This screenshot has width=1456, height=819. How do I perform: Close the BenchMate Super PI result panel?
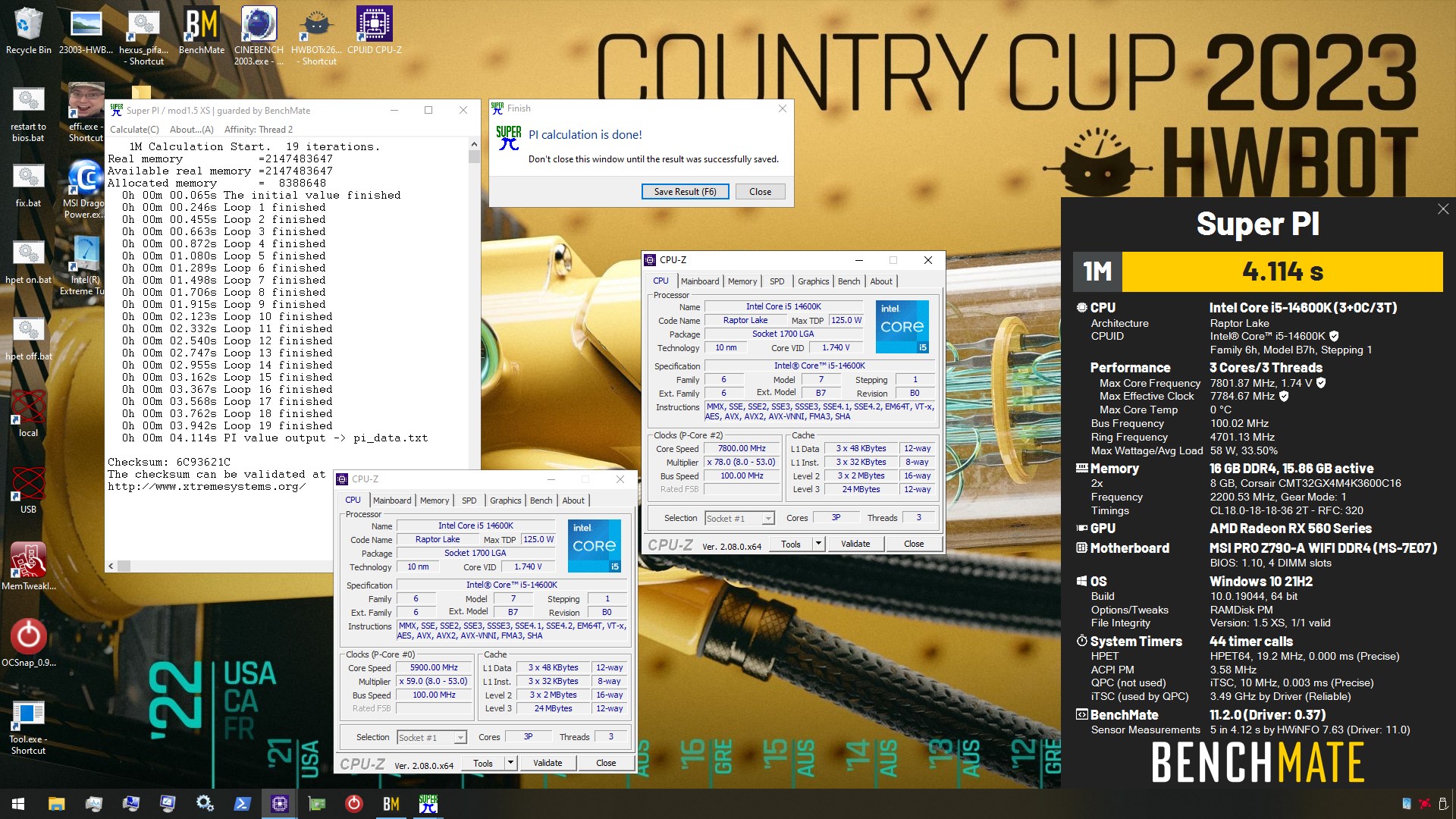tap(1442, 209)
